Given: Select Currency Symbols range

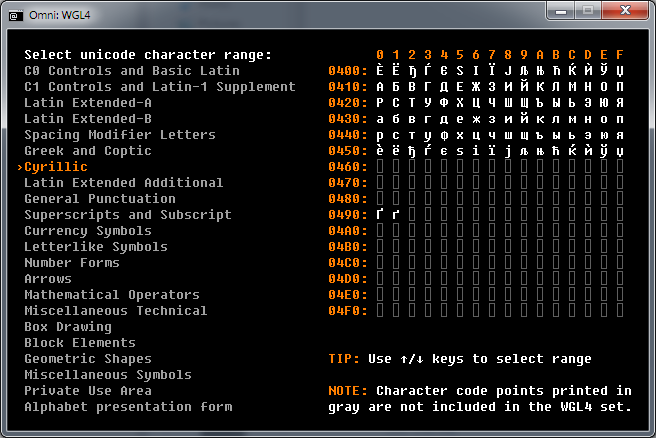Looking at the screenshot, I should (88, 231).
